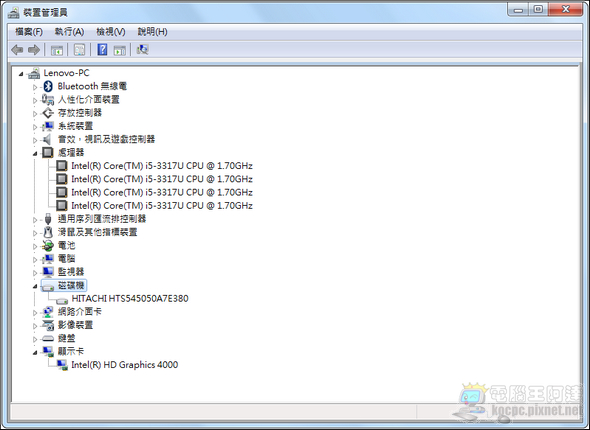Viewport: 590px width, 430px height.
Task: Click the 鍵盤 keyboard category icon
Action: [x=48, y=339]
